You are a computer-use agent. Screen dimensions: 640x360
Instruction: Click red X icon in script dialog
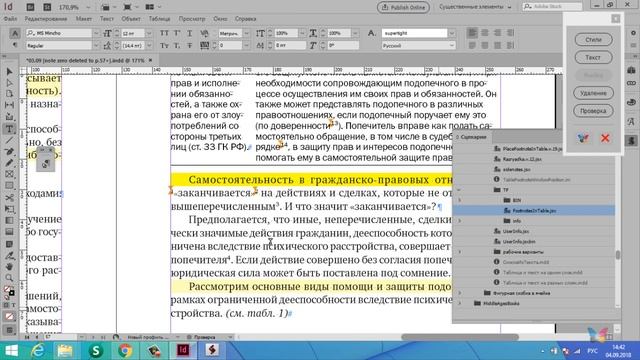[x=605, y=138]
